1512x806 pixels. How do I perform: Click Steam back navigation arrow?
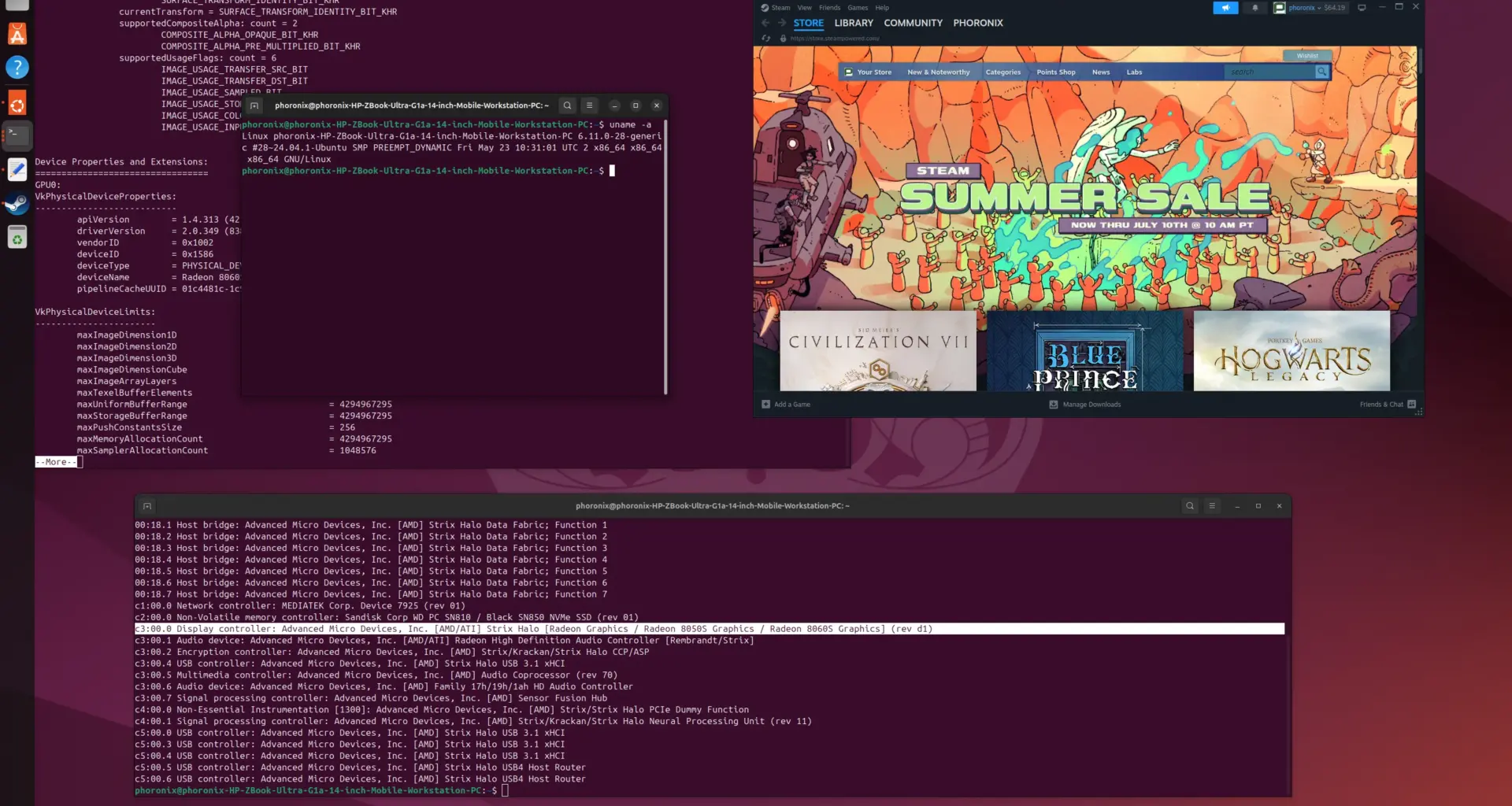[765, 23]
